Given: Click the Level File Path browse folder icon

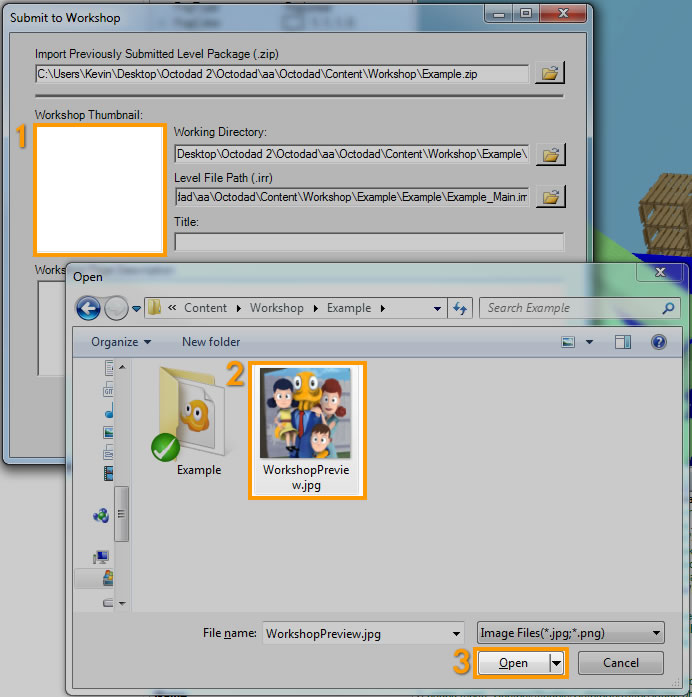Looking at the screenshot, I should (x=551, y=196).
